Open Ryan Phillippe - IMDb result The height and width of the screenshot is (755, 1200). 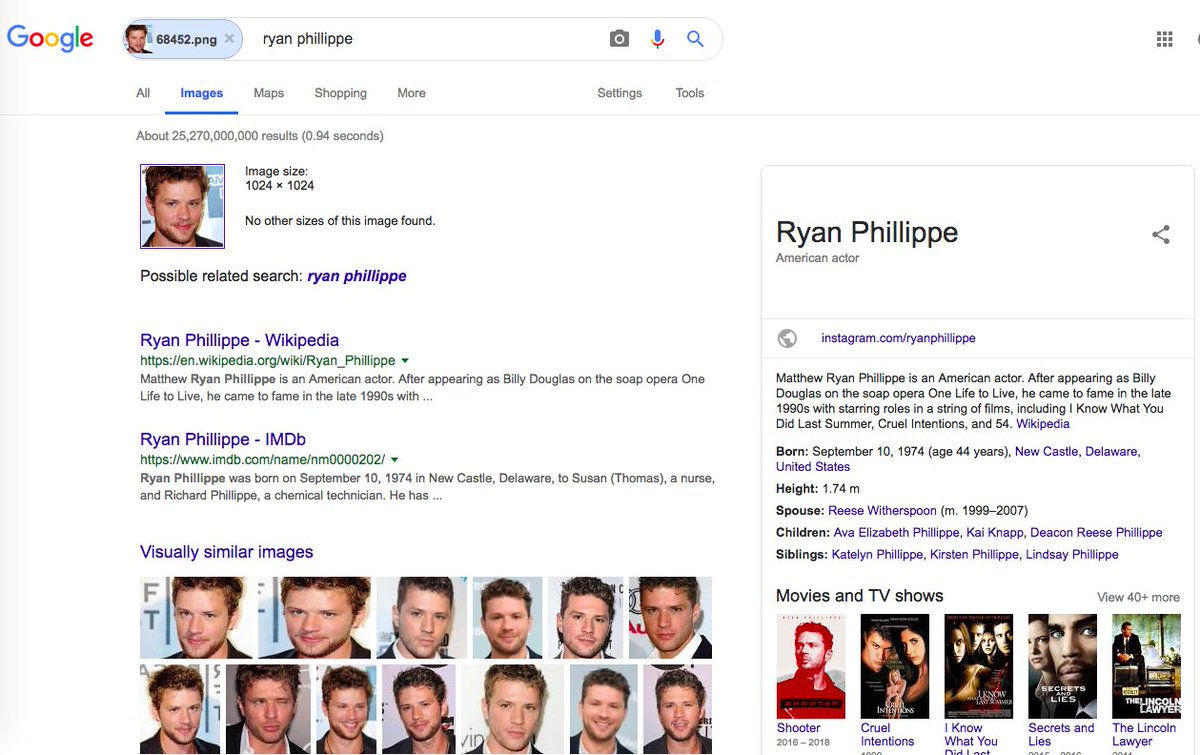223,439
